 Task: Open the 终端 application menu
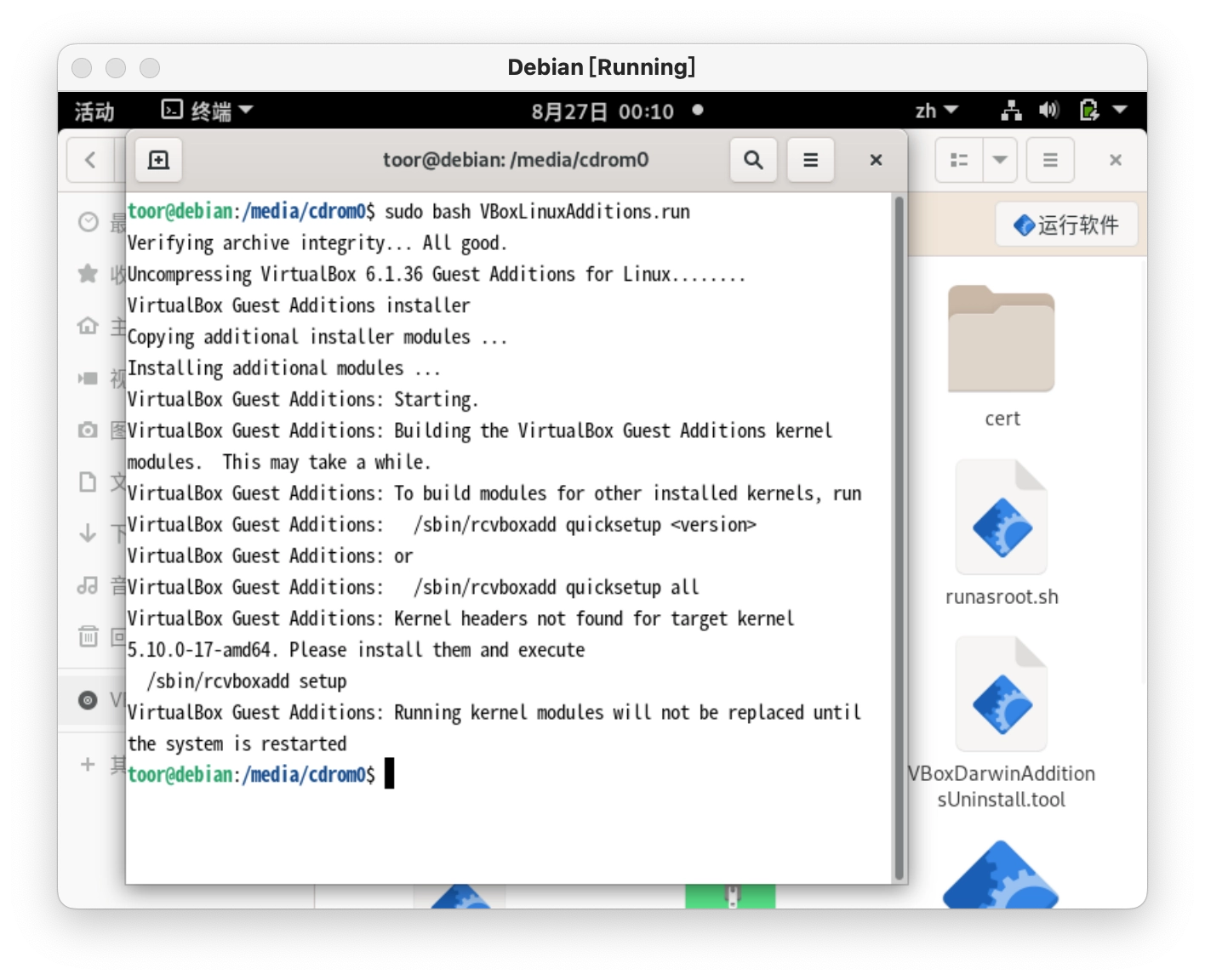point(208,111)
